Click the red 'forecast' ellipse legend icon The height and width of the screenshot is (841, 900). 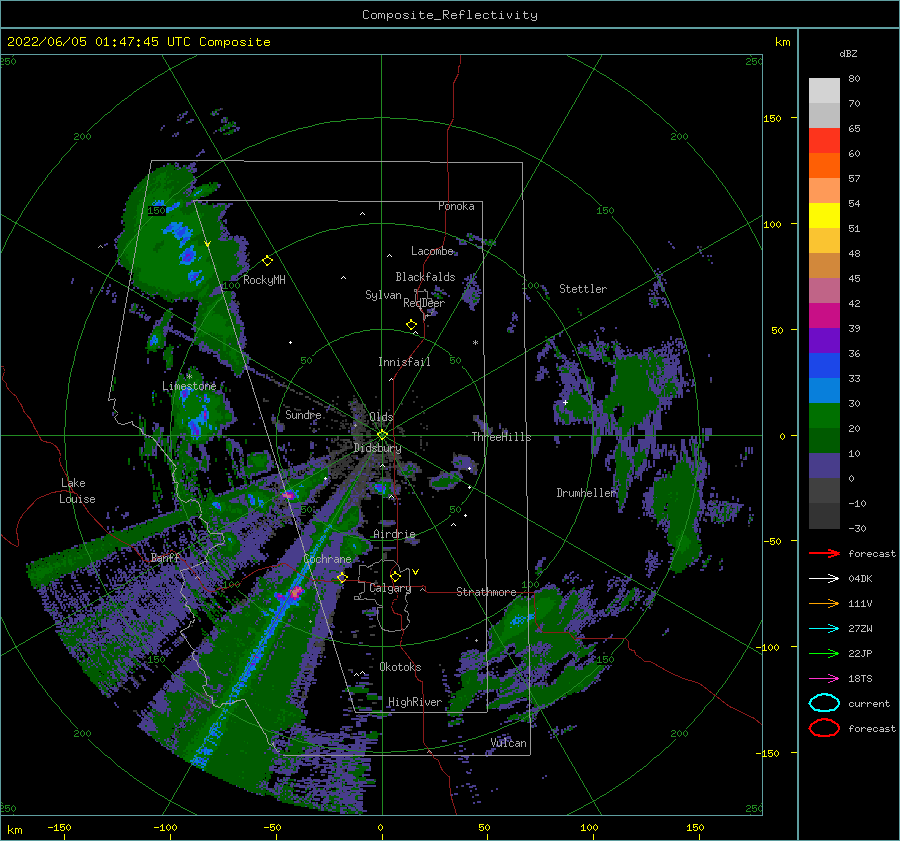824,728
